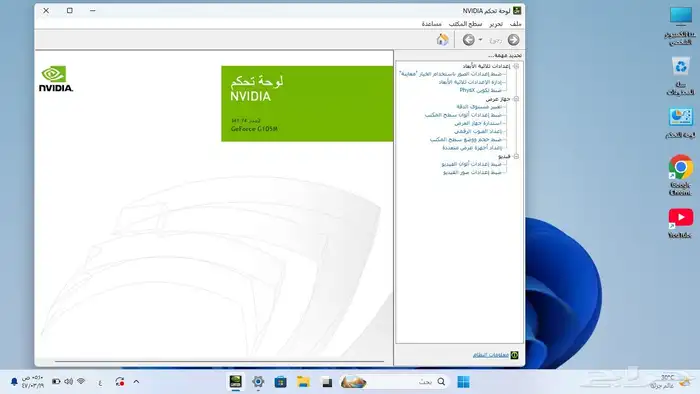Click the system information icon at panel bottom

click(x=514, y=355)
